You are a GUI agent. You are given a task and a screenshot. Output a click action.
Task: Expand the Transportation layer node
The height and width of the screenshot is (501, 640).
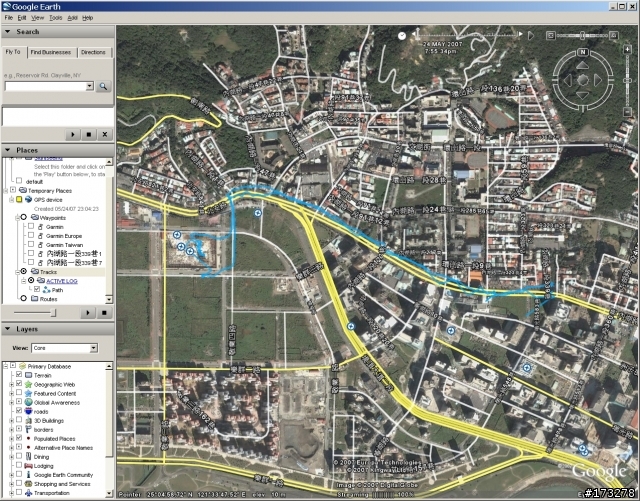click(x=12, y=493)
